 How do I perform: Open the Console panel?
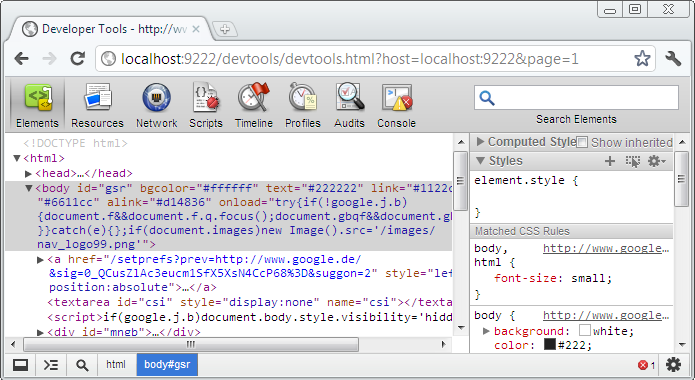point(396,106)
